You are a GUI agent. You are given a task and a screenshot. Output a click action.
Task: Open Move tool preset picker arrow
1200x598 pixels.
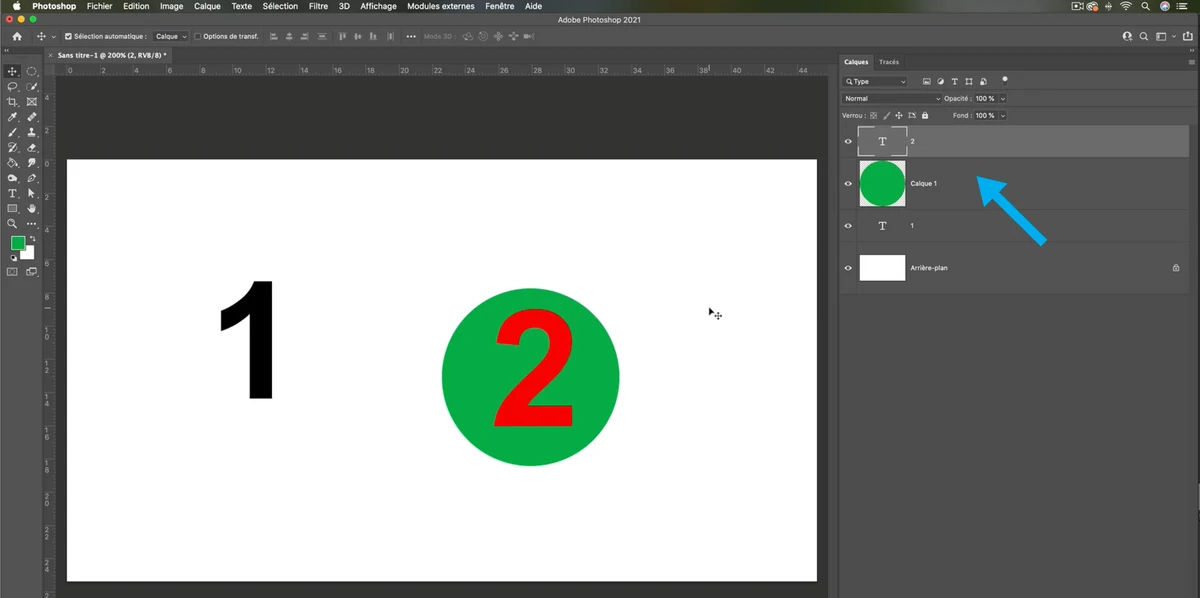click(x=54, y=37)
